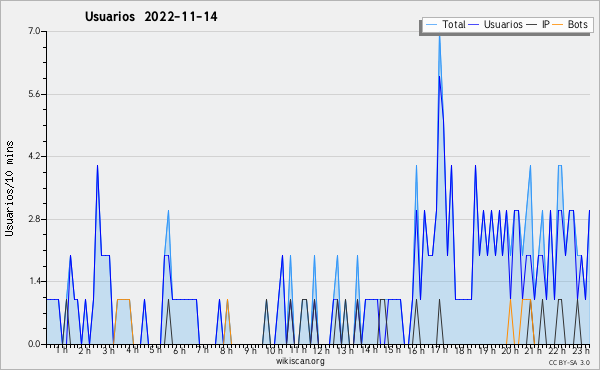Click the y-axis label '2.8'

pos(34,219)
